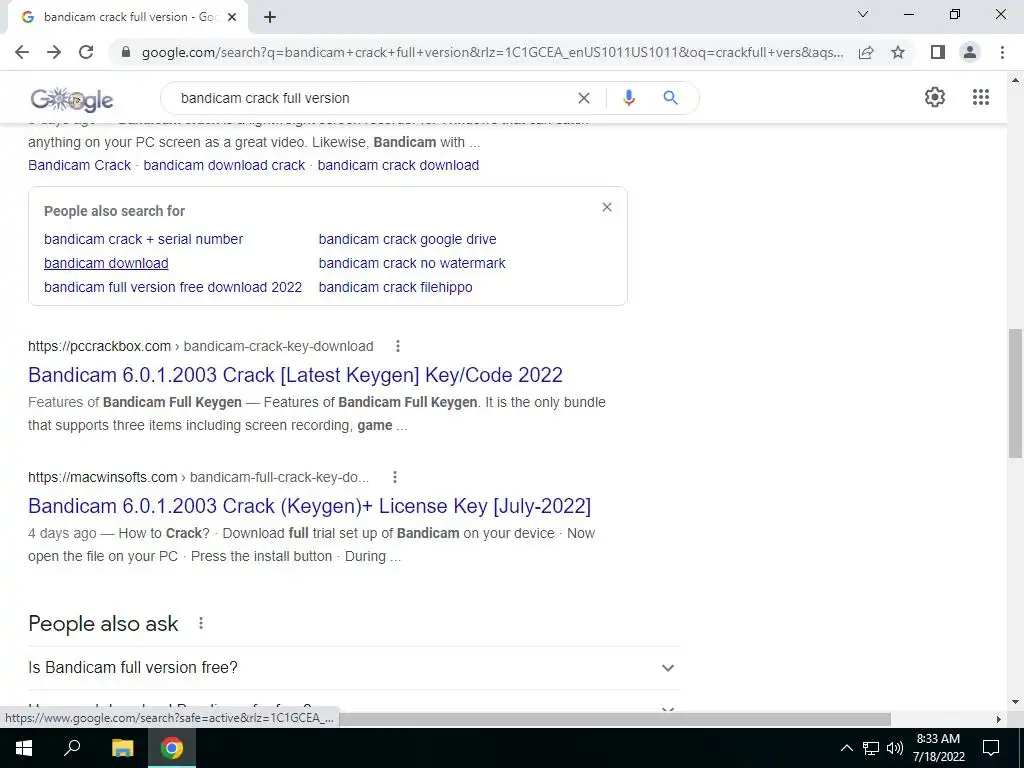Open Windows taskbar search

coord(72,748)
